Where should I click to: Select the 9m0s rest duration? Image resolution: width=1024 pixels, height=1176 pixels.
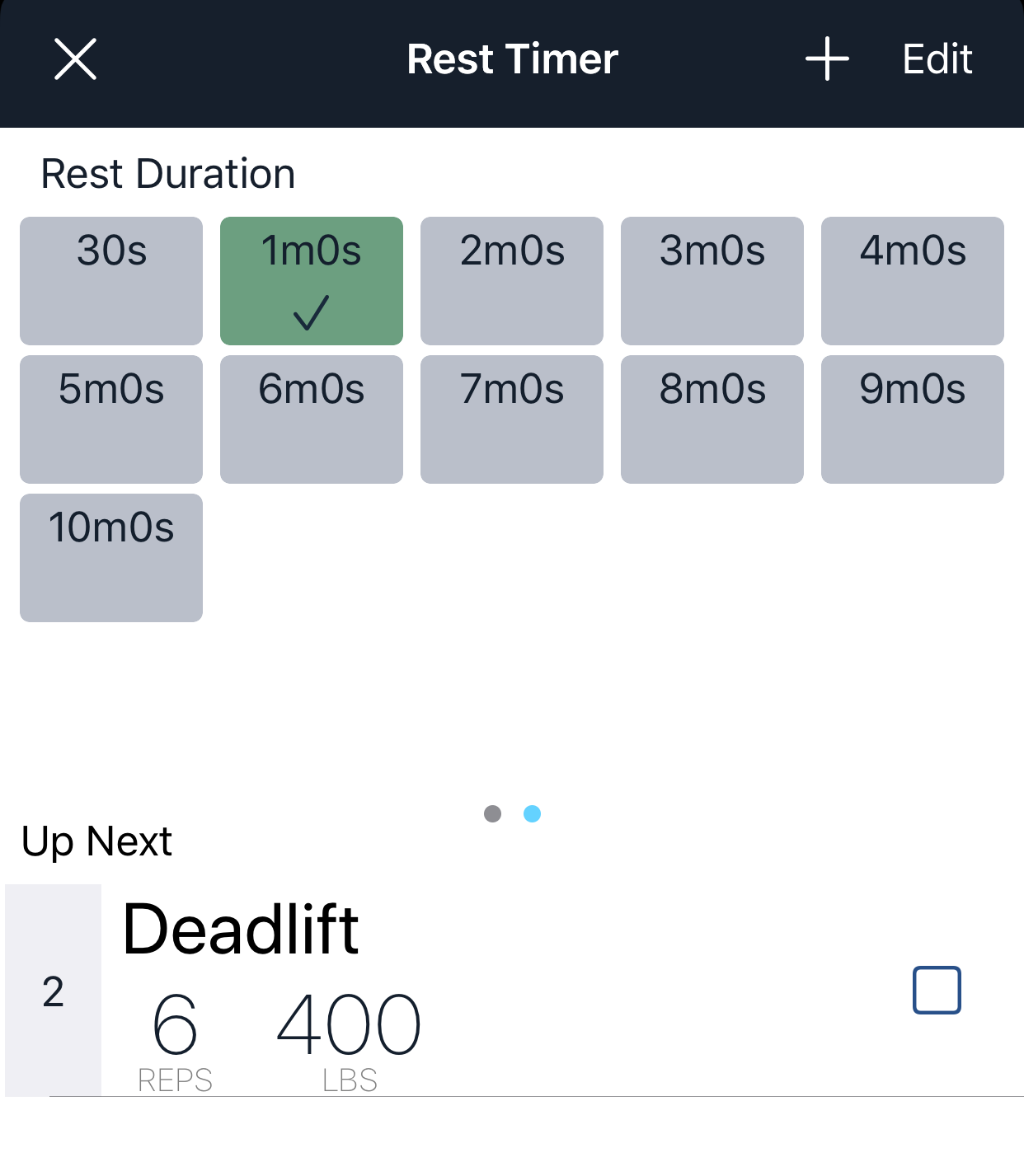(912, 419)
